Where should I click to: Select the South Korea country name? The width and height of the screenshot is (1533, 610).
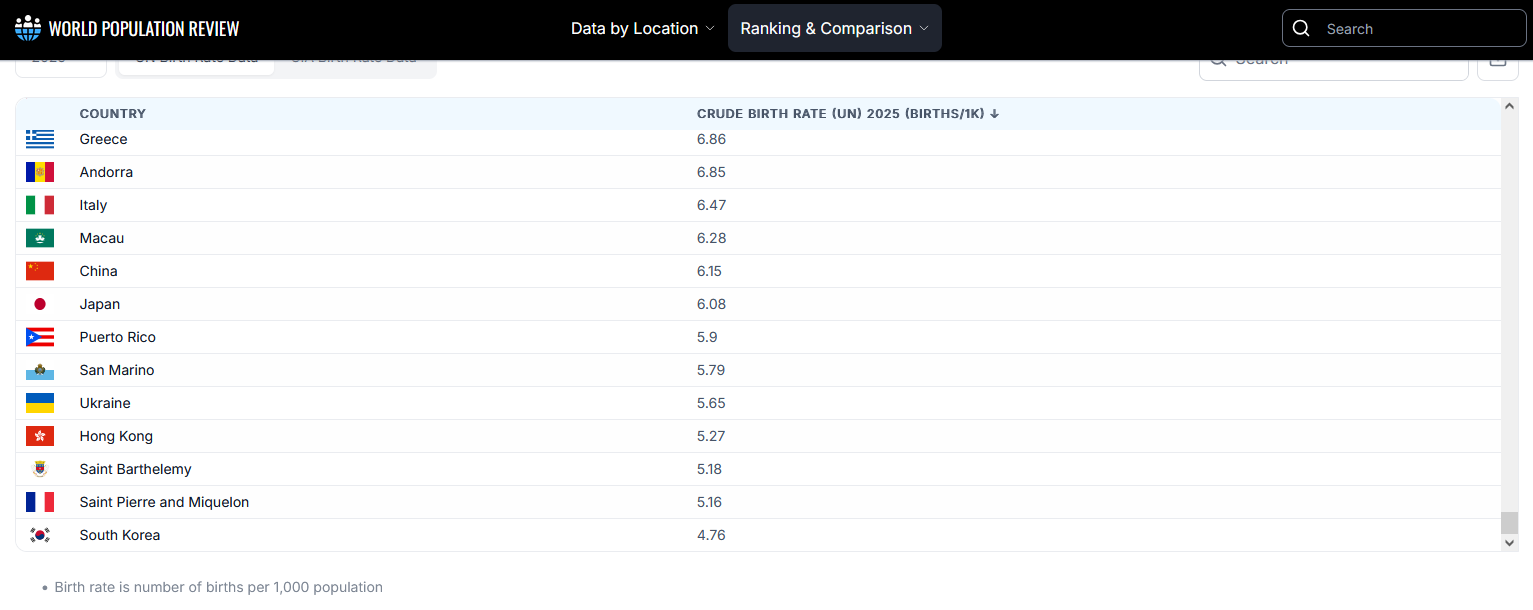(120, 535)
